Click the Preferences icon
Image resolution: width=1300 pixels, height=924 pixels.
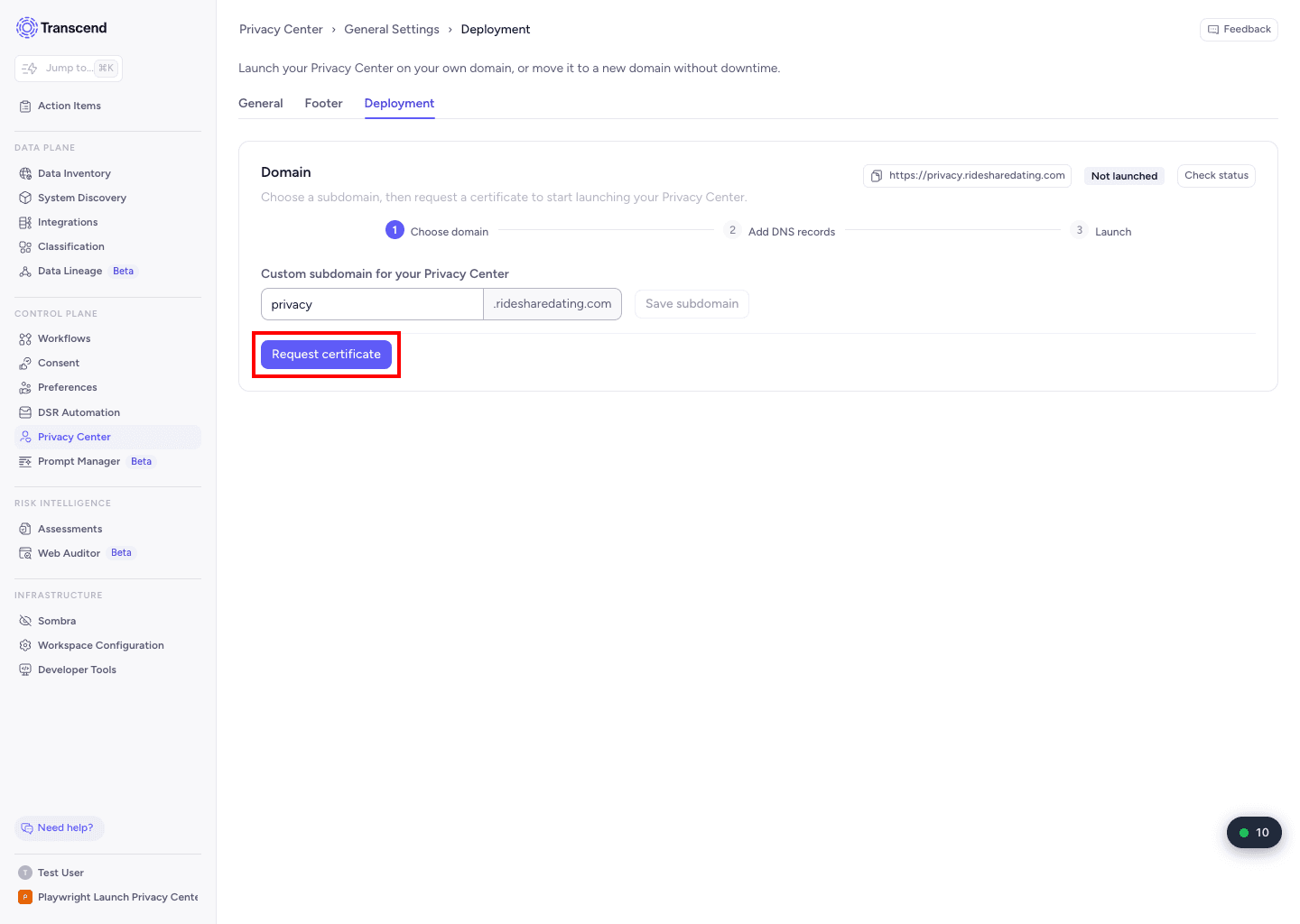tap(25, 387)
